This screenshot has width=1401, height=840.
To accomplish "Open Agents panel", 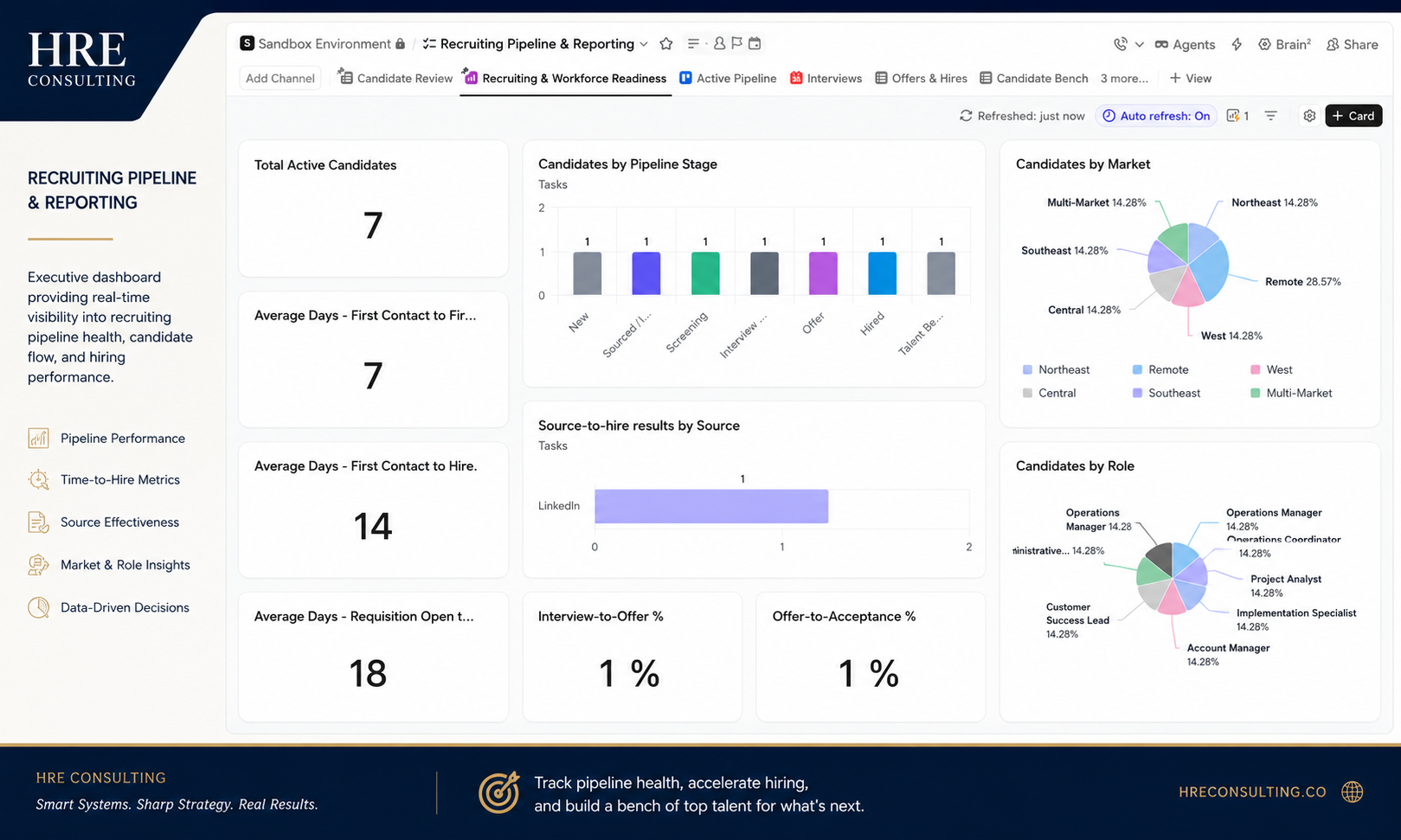I will coord(1185,44).
